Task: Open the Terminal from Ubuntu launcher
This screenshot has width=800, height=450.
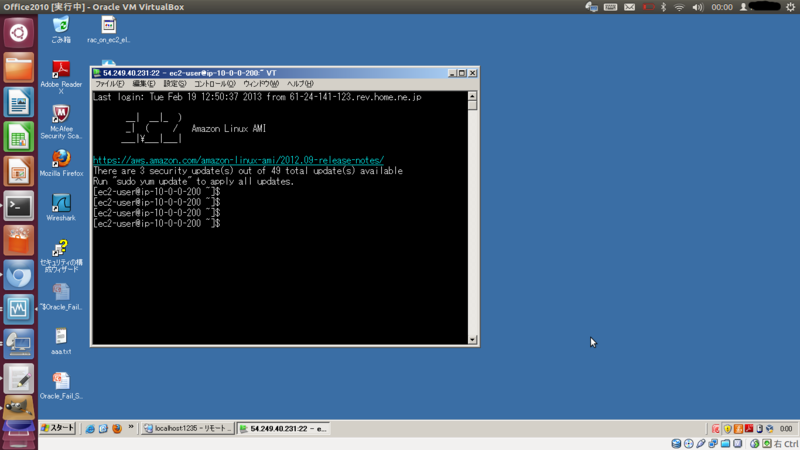Action: tap(18, 206)
